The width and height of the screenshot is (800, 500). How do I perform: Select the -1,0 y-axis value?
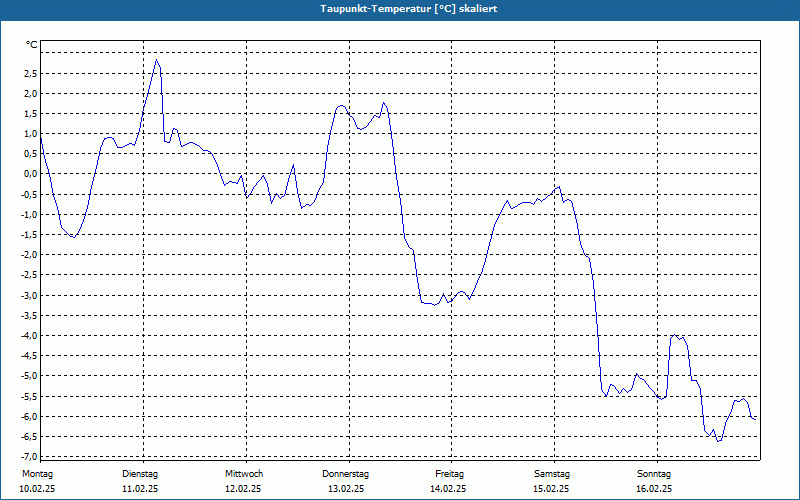click(29, 214)
